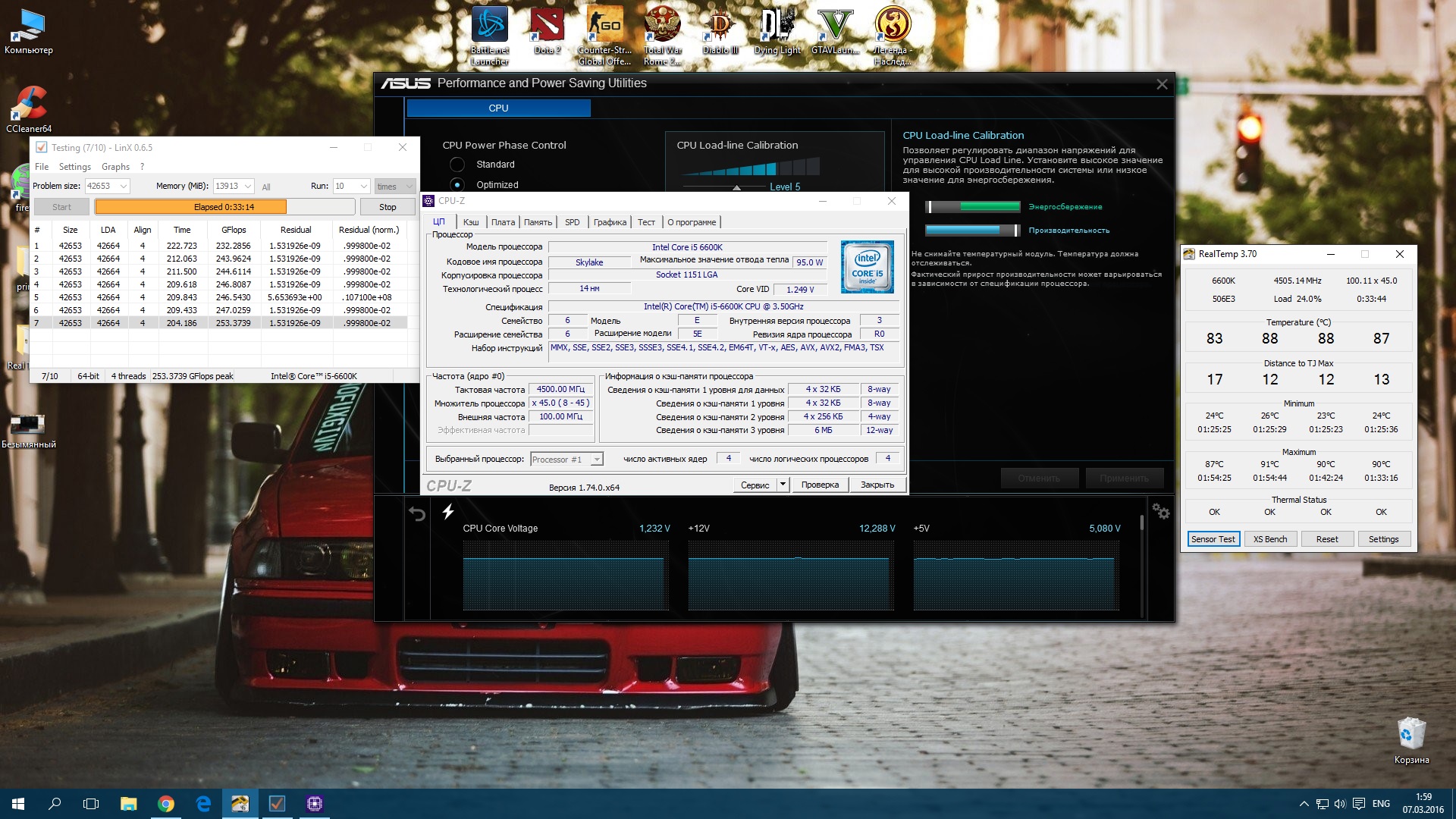Click the ASUS settings gear icon
The height and width of the screenshot is (819, 1456).
pos(1160,512)
